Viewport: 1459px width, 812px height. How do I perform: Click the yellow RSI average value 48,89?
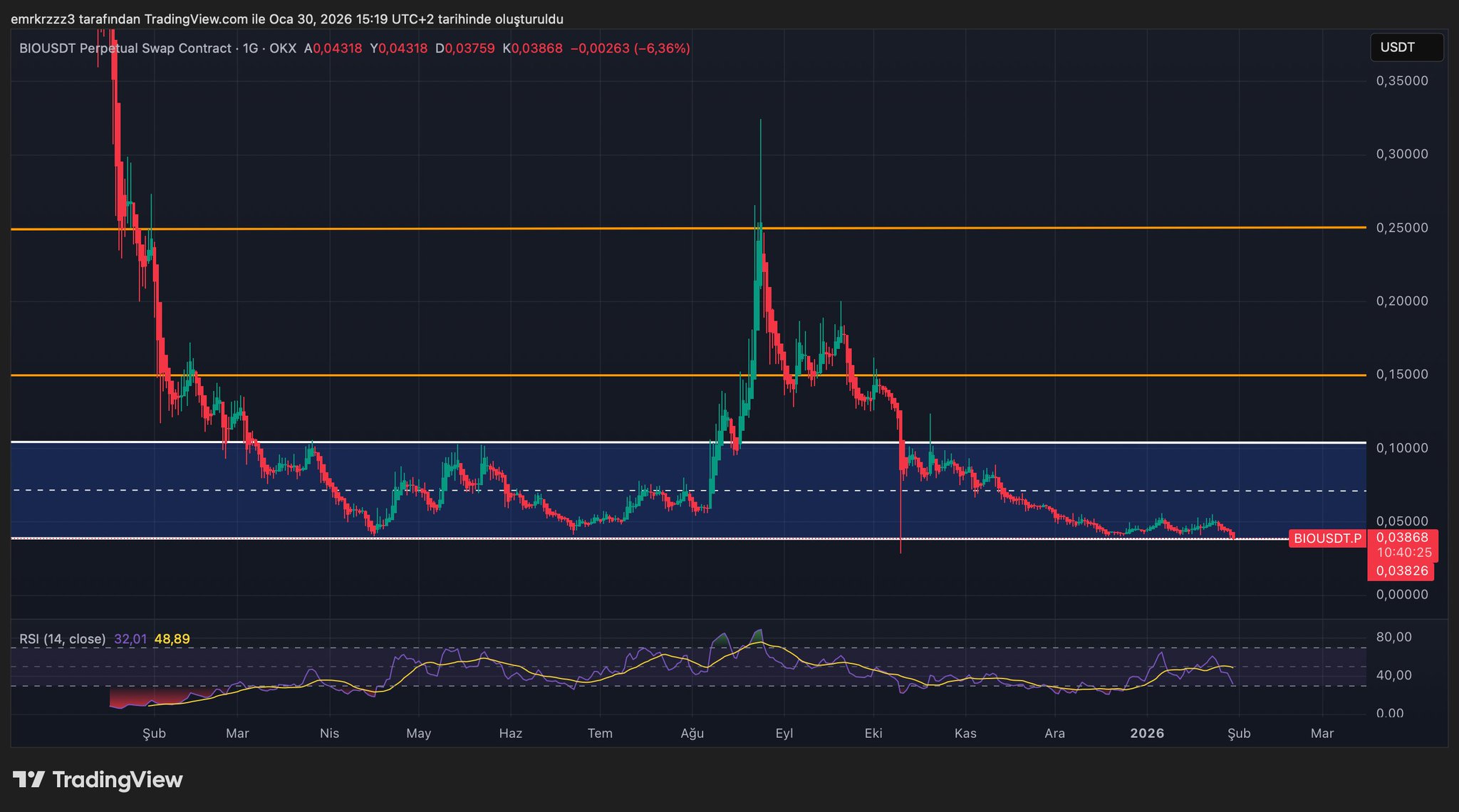[172, 639]
